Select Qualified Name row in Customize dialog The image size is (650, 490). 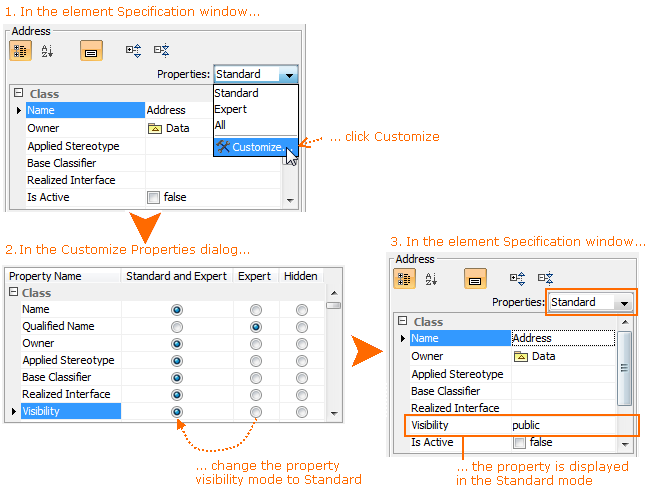pyautogui.click(x=71, y=327)
